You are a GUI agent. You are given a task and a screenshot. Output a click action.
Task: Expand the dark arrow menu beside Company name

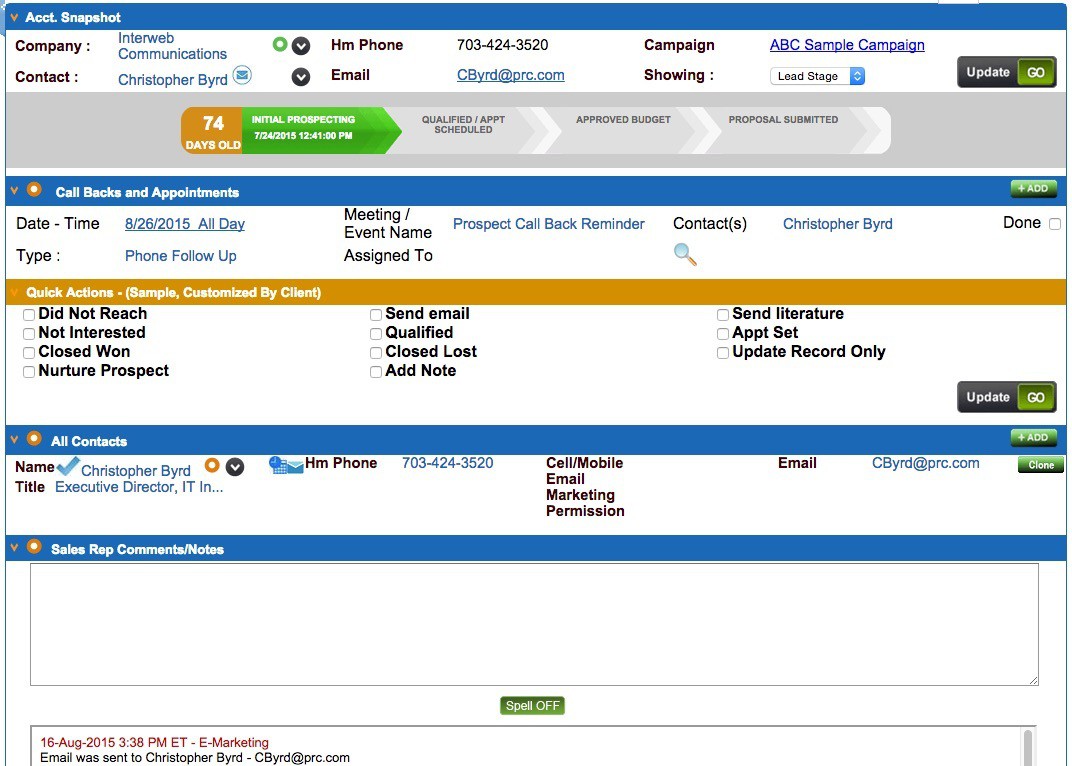[301, 46]
